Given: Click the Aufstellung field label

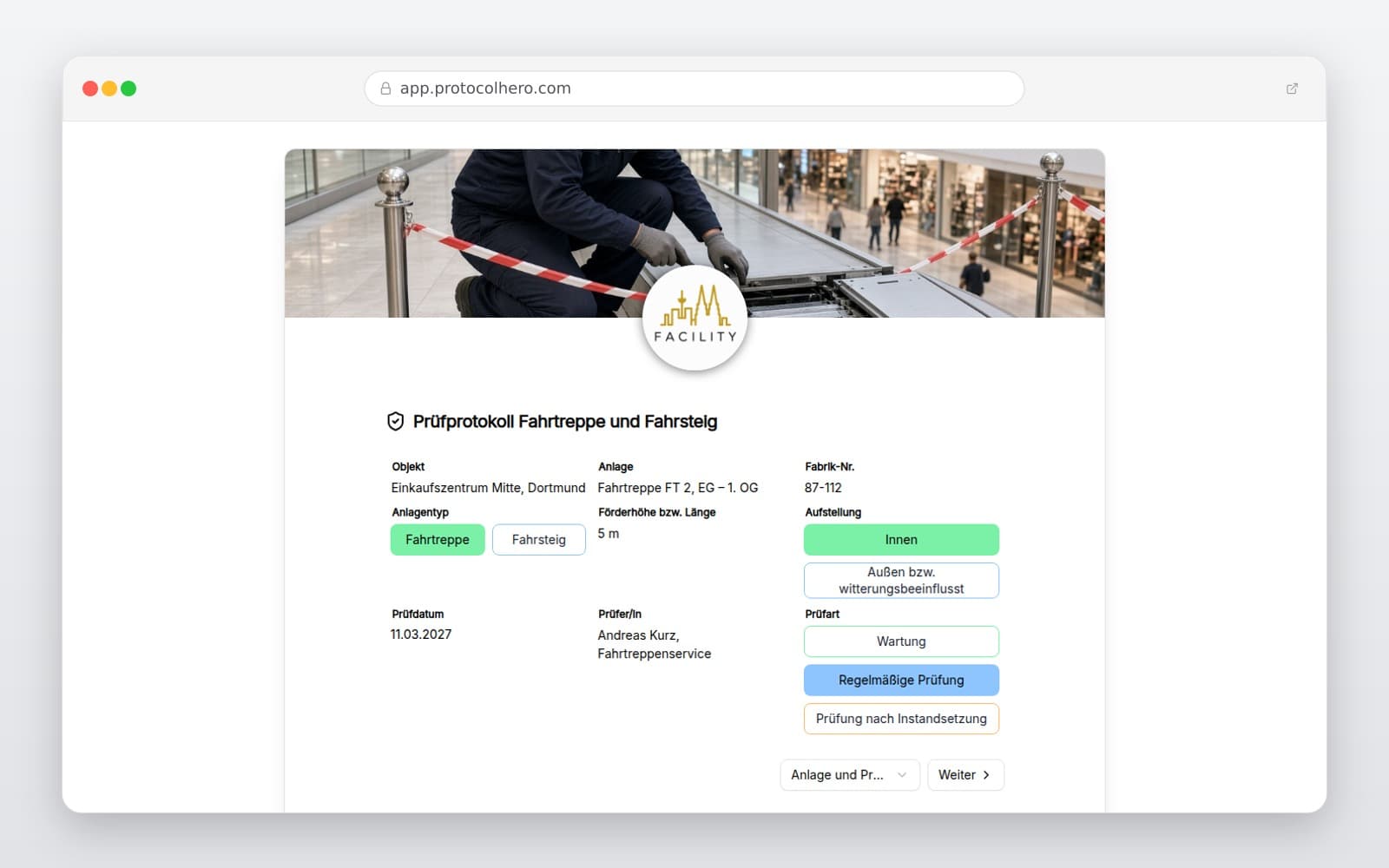Looking at the screenshot, I should (x=833, y=512).
